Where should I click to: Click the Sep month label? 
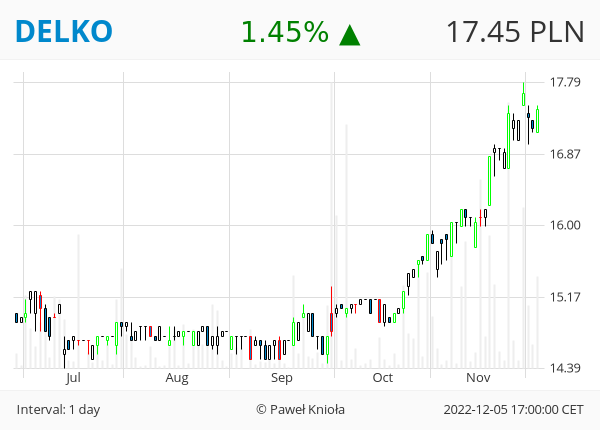pyautogui.click(x=282, y=378)
